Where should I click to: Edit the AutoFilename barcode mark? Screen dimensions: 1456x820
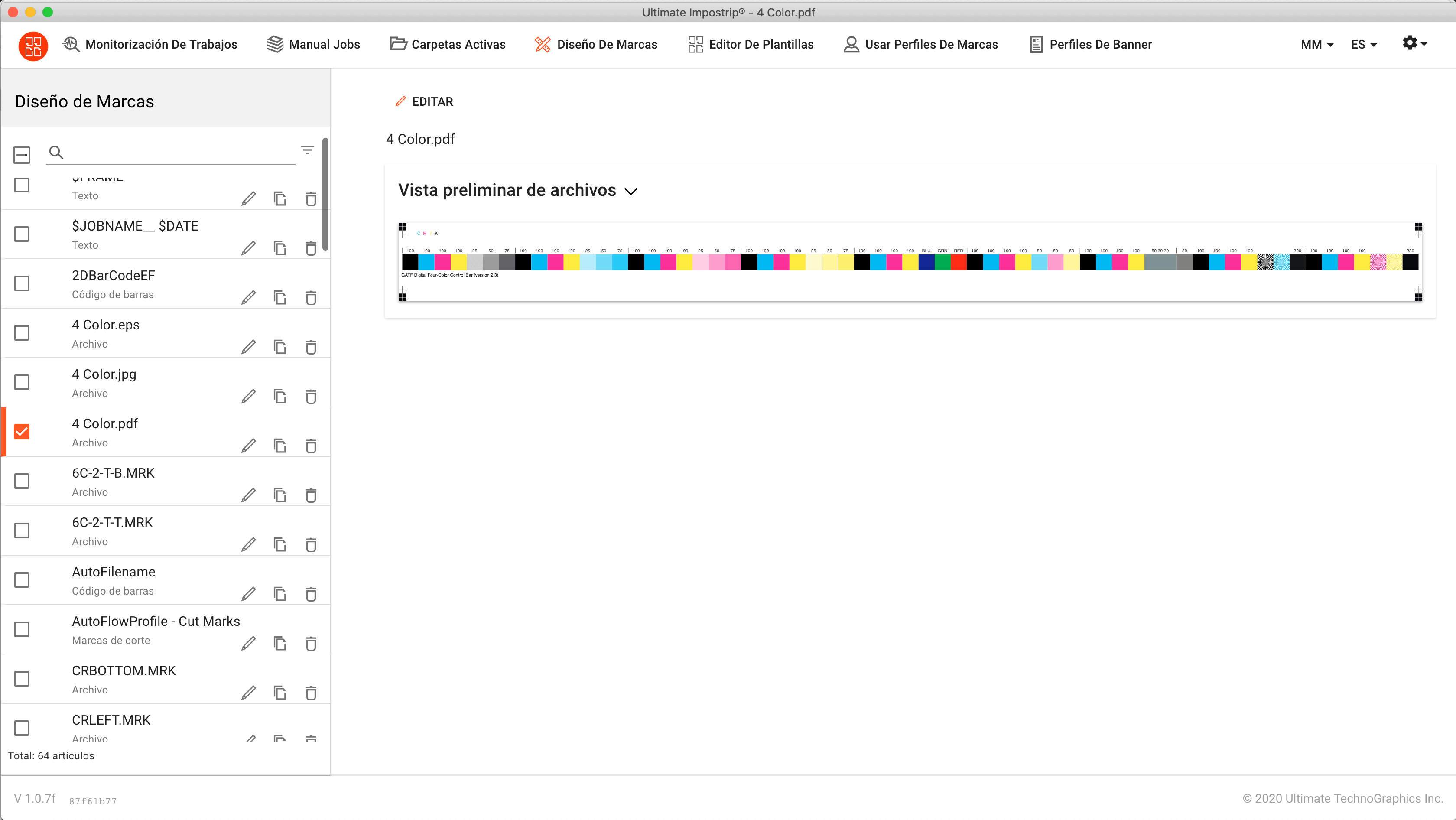[249, 594]
